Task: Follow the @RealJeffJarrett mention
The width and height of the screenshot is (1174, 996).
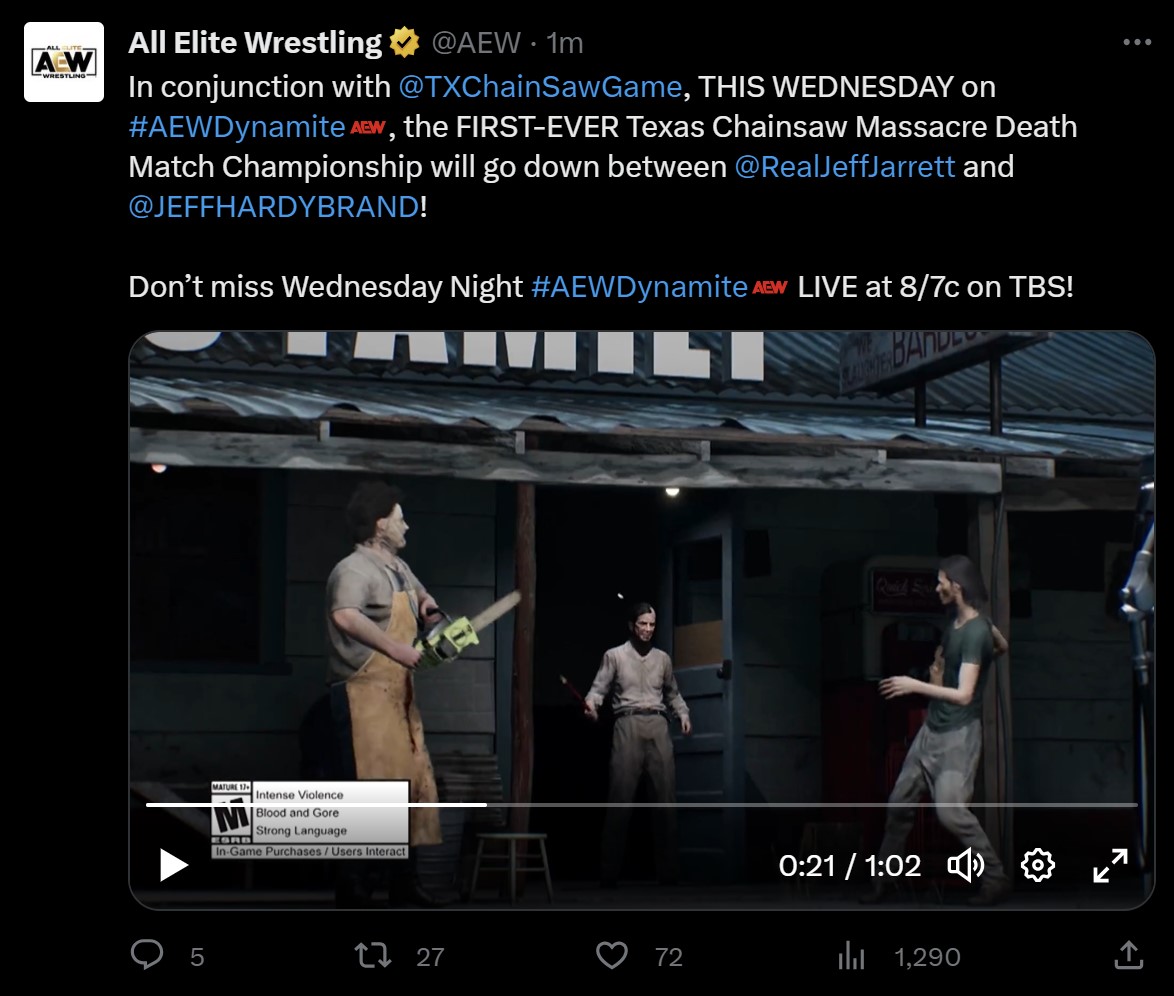Action: click(845, 166)
